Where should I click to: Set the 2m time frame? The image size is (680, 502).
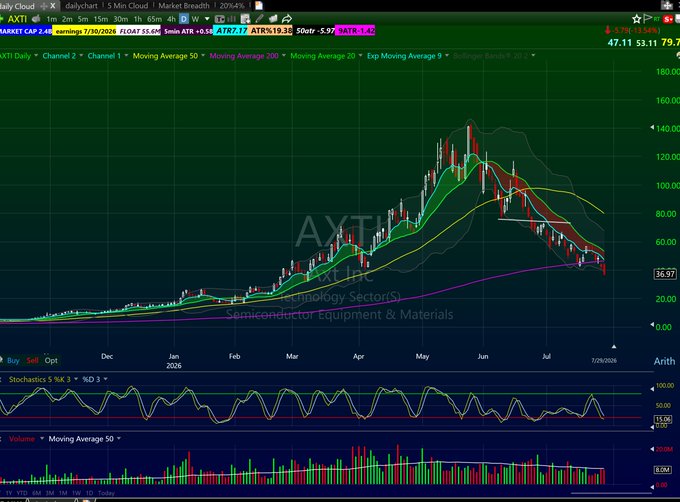tap(67, 19)
